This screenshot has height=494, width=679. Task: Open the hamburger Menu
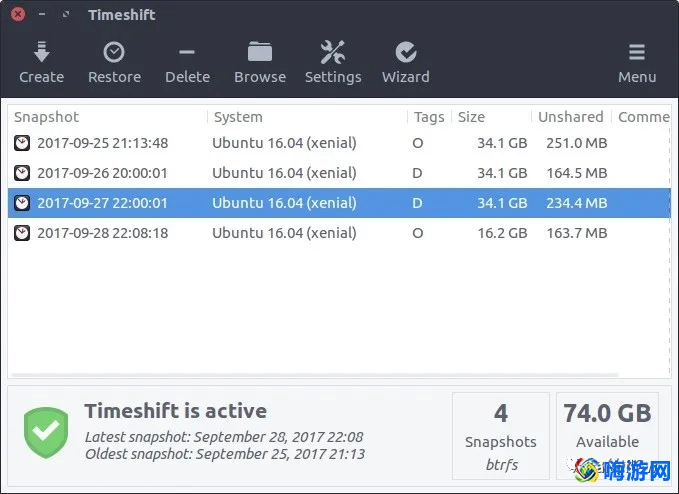637,62
